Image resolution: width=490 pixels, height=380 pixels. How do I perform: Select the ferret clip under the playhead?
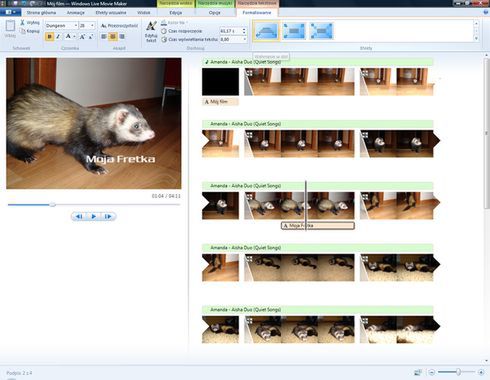299,206
